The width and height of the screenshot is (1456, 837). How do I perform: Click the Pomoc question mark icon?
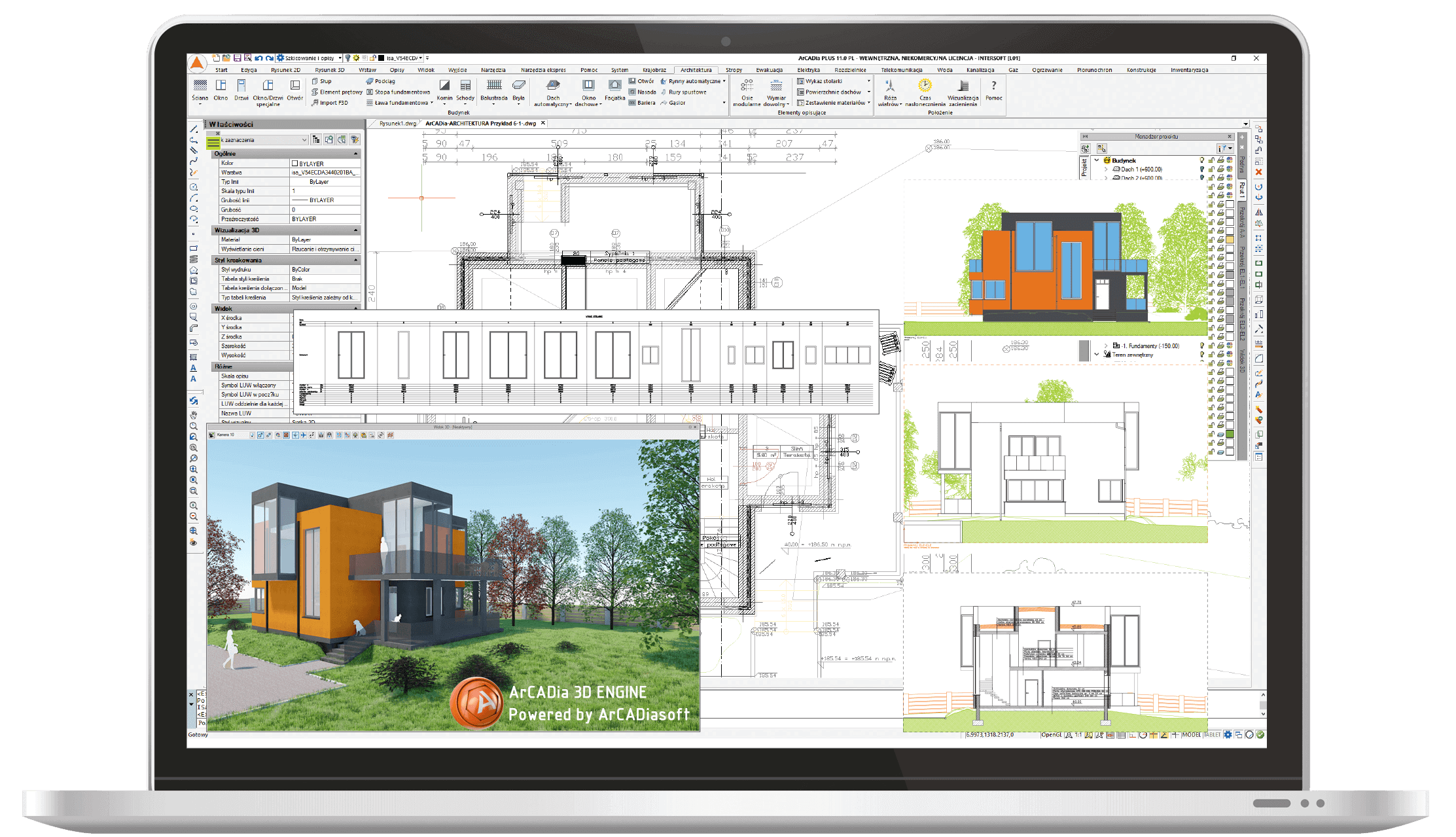(x=994, y=90)
